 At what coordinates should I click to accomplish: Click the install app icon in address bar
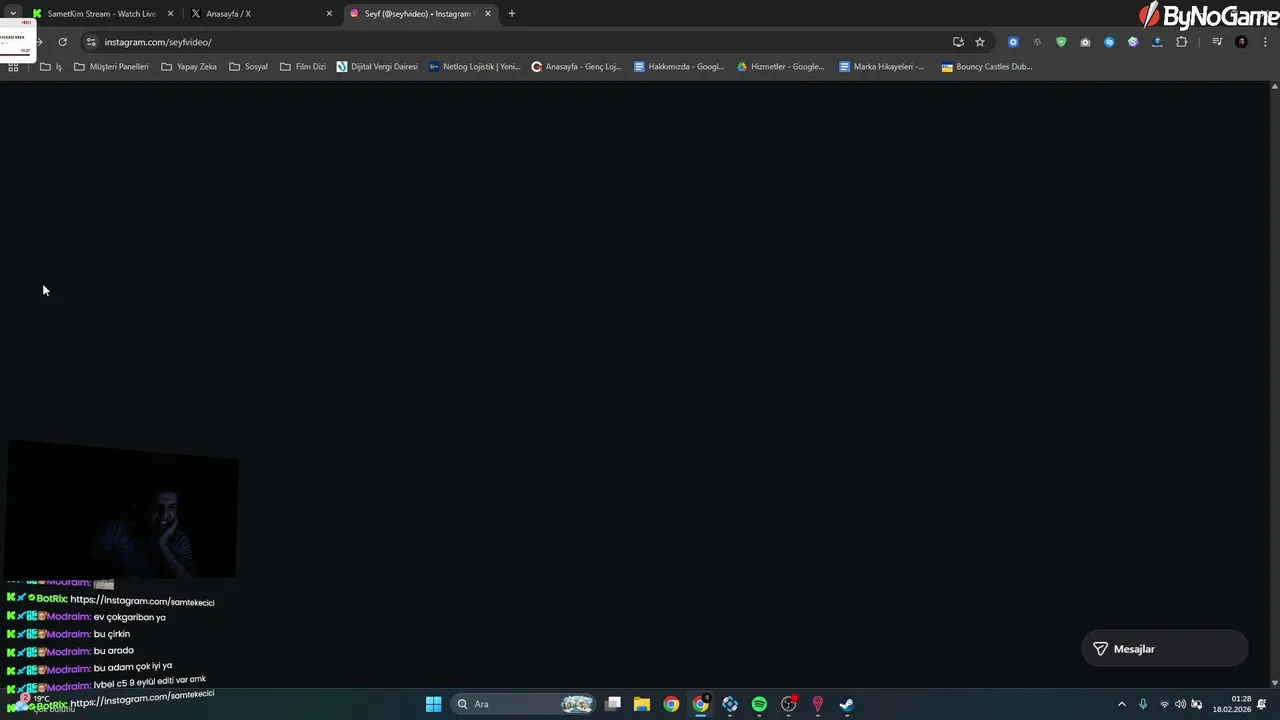(x=958, y=42)
